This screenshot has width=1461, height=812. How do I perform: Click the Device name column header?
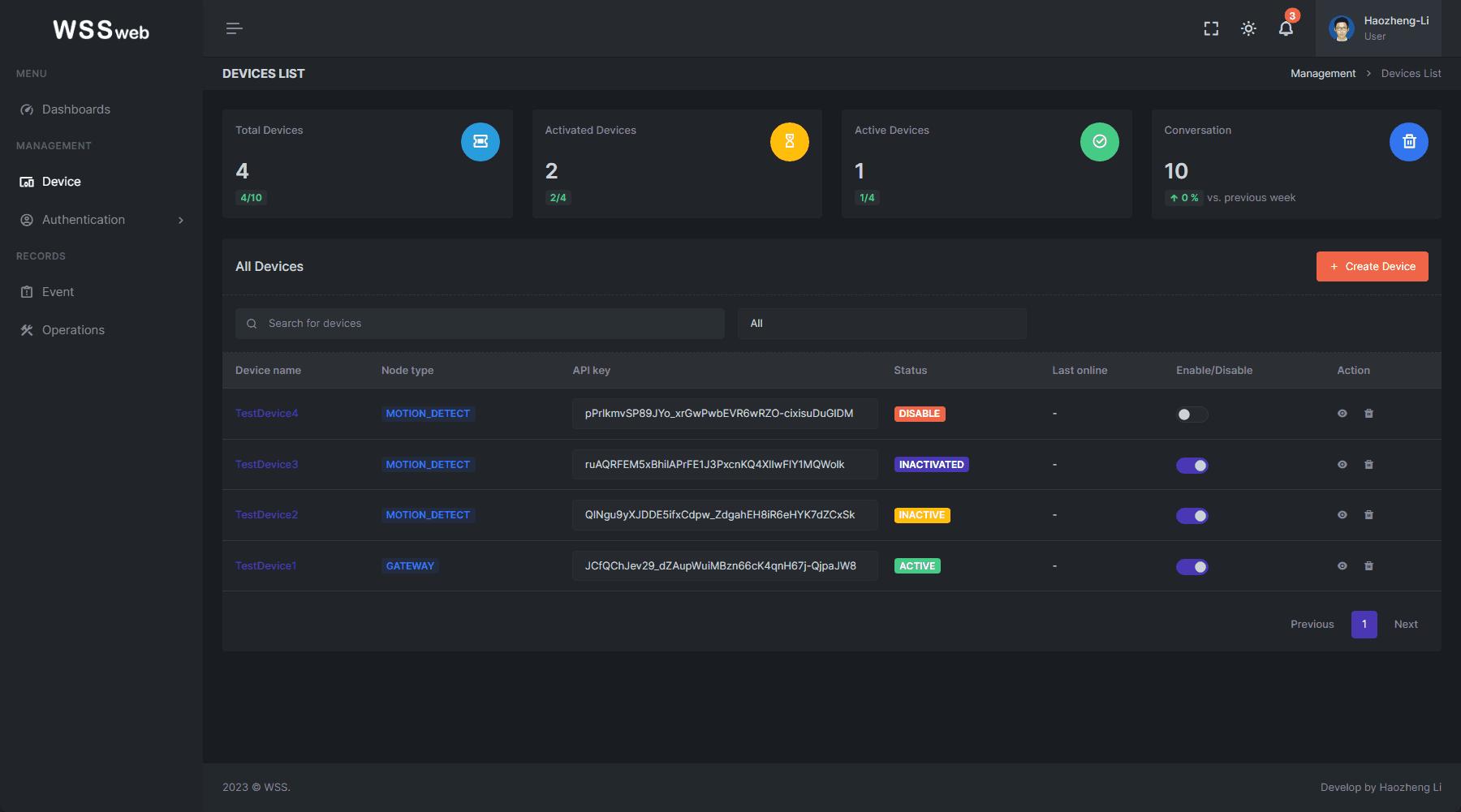coord(268,371)
